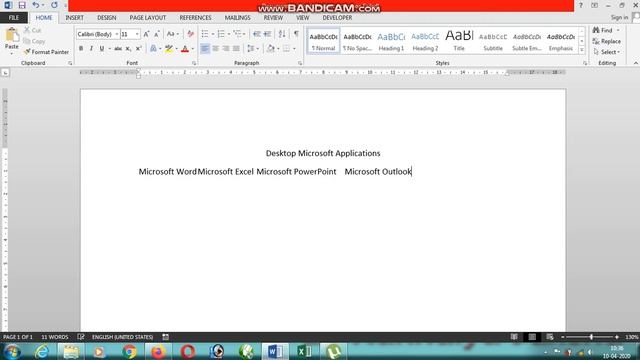The height and width of the screenshot is (360, 640).
Task: Toggle subscript formatting
Action: click(128, 49)
